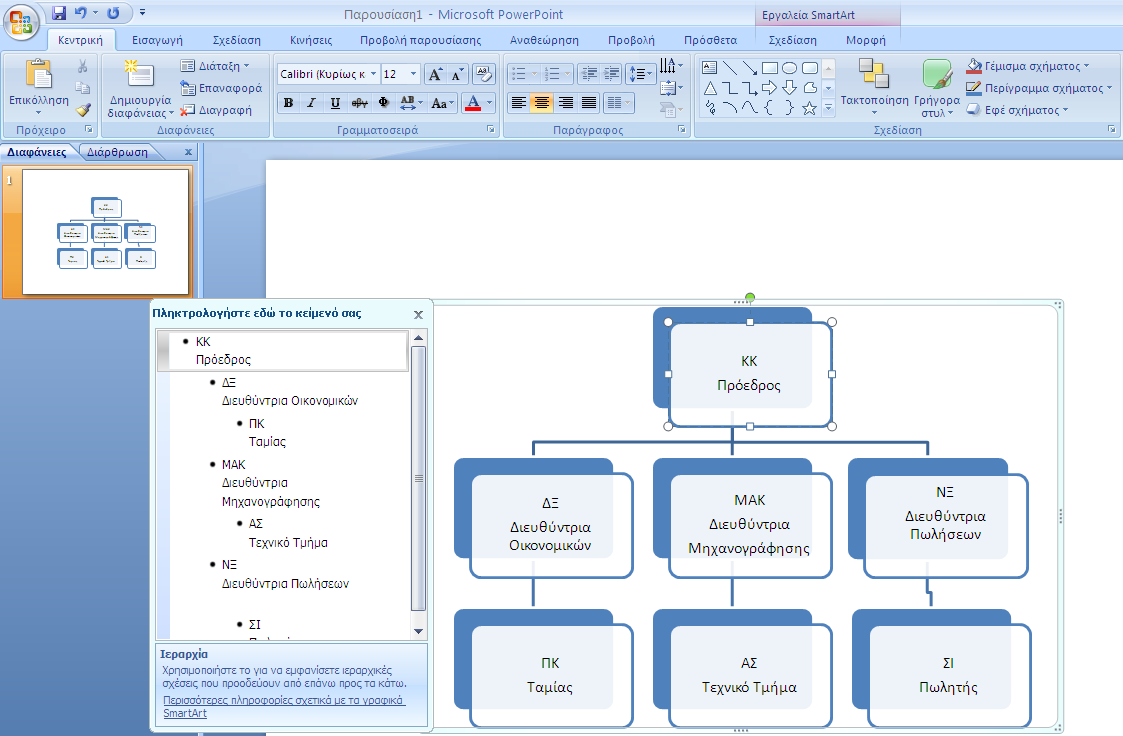Select the oval shape

(789, 68)
